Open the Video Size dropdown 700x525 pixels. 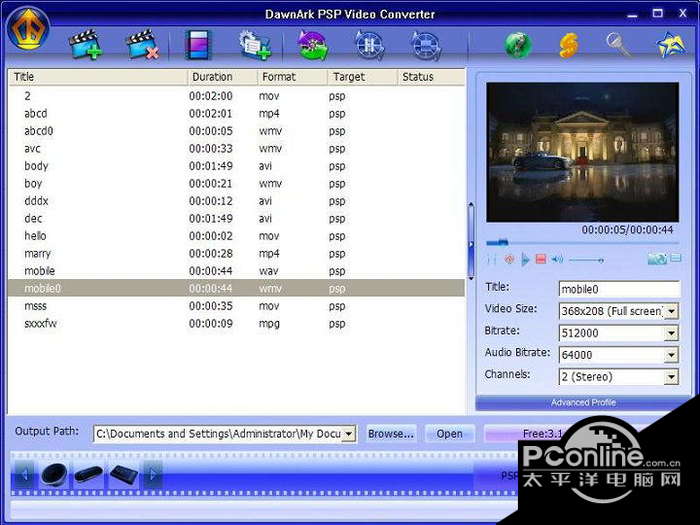(x=671, y=311)
